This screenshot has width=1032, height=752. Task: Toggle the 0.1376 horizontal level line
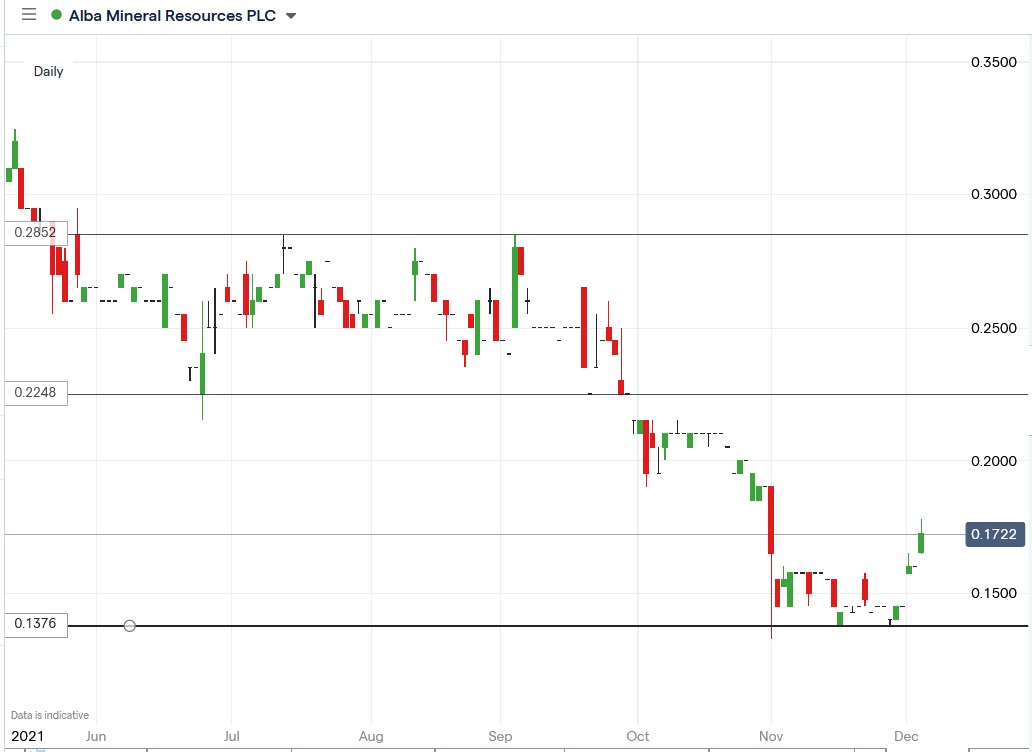pos(500,625)
